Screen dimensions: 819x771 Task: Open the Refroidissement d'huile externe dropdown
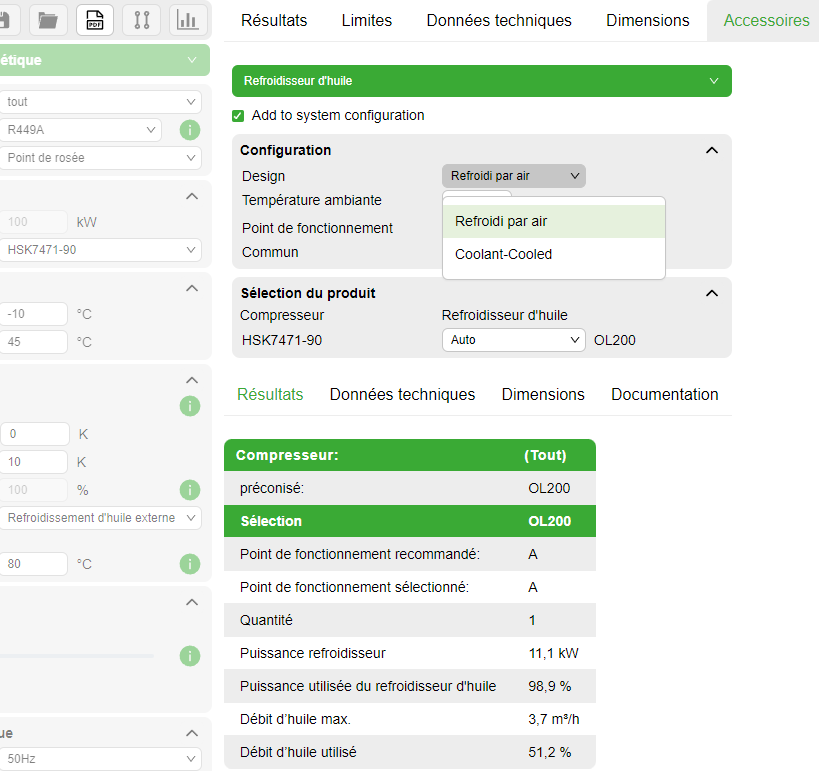click(101, 518)
